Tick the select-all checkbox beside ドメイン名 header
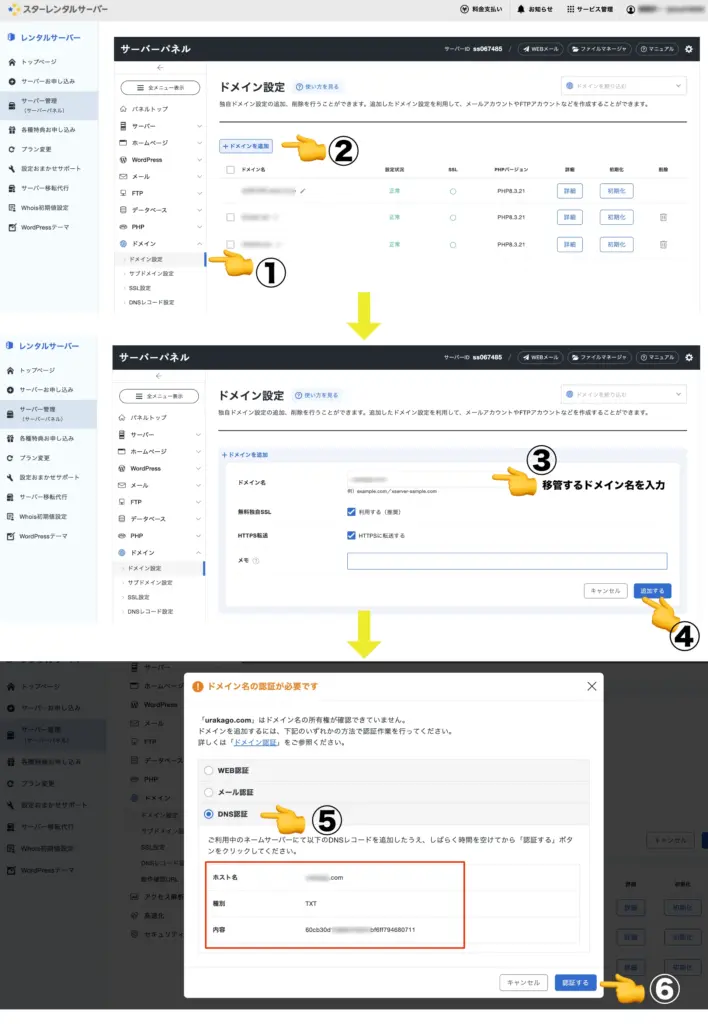This screenshot has width=708, height=1024. tap(230, 170)
